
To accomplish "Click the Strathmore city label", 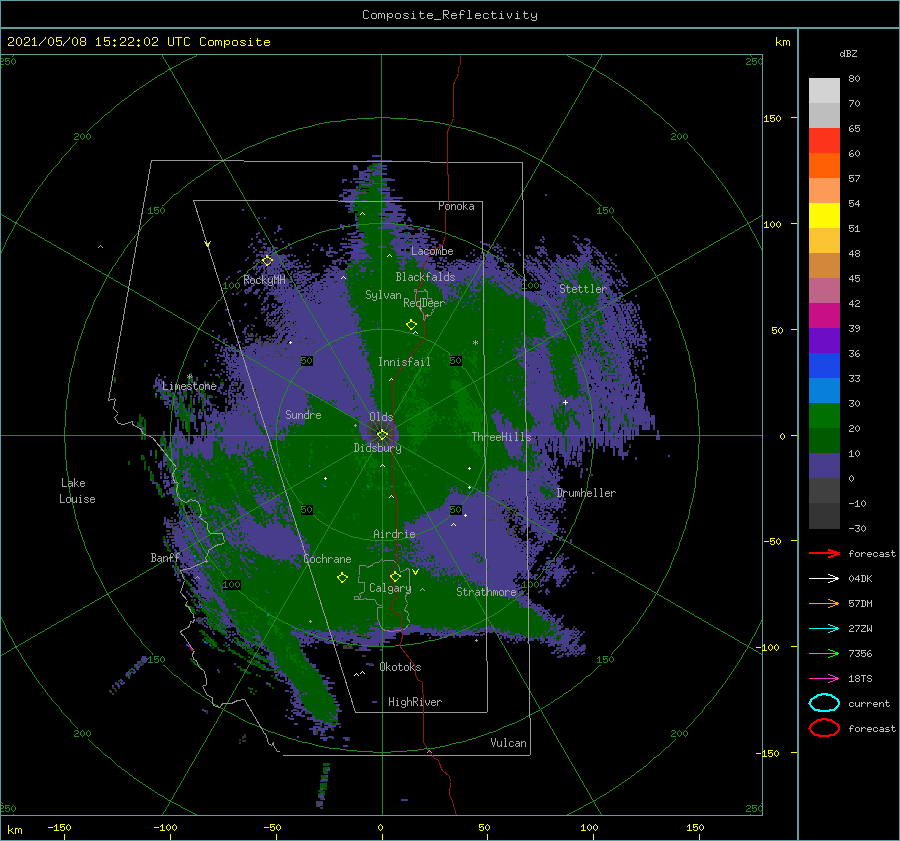I will click(x=486, y=592).
